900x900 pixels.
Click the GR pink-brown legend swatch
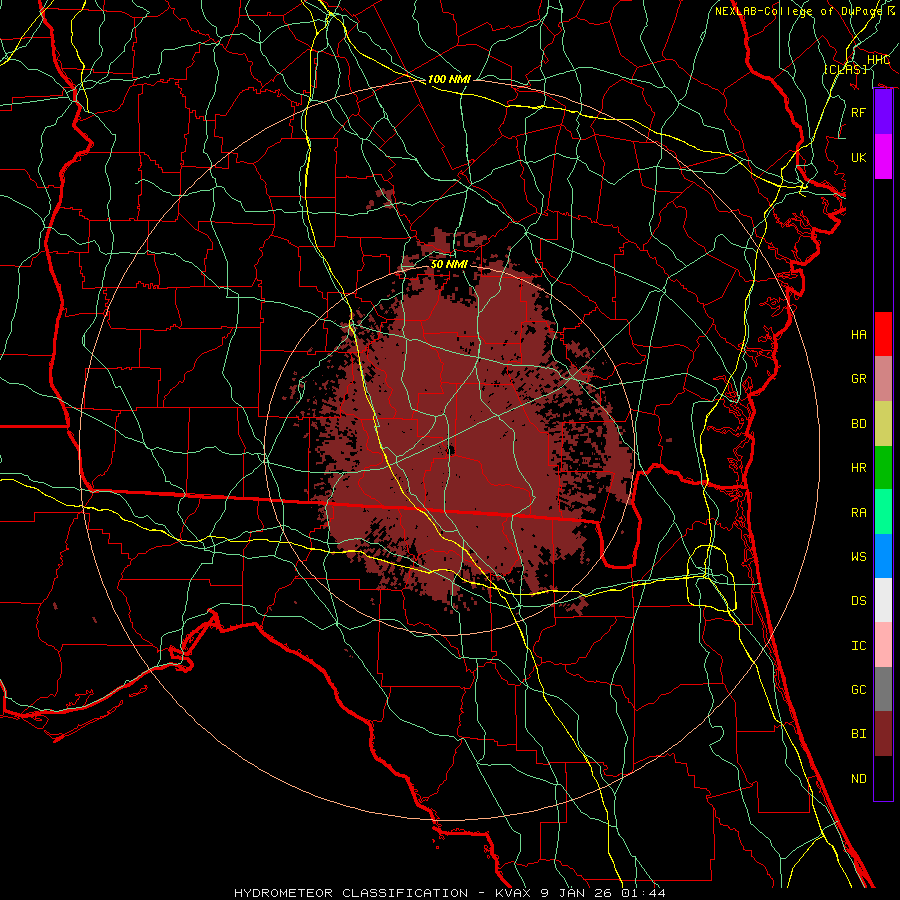[x=883, y=379]
